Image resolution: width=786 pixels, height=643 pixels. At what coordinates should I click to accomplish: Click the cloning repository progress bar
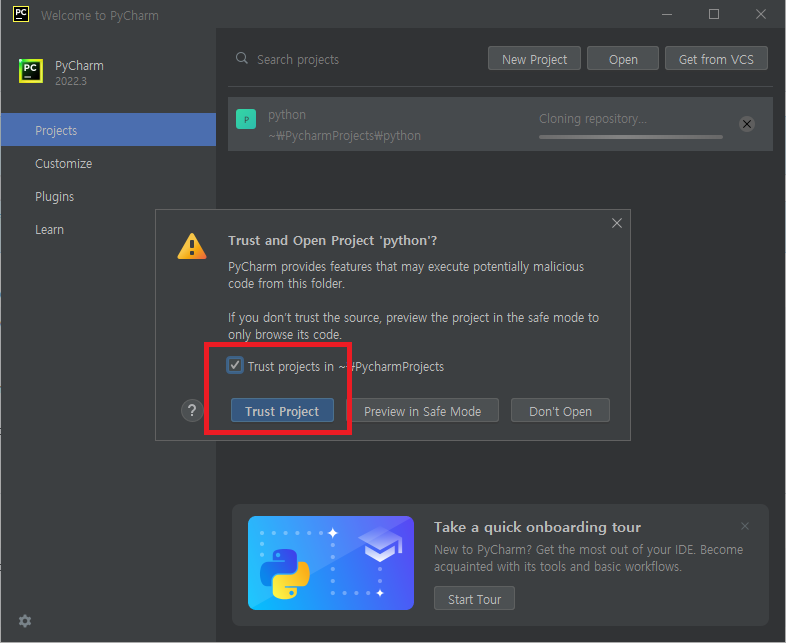(x=631, y=137)
